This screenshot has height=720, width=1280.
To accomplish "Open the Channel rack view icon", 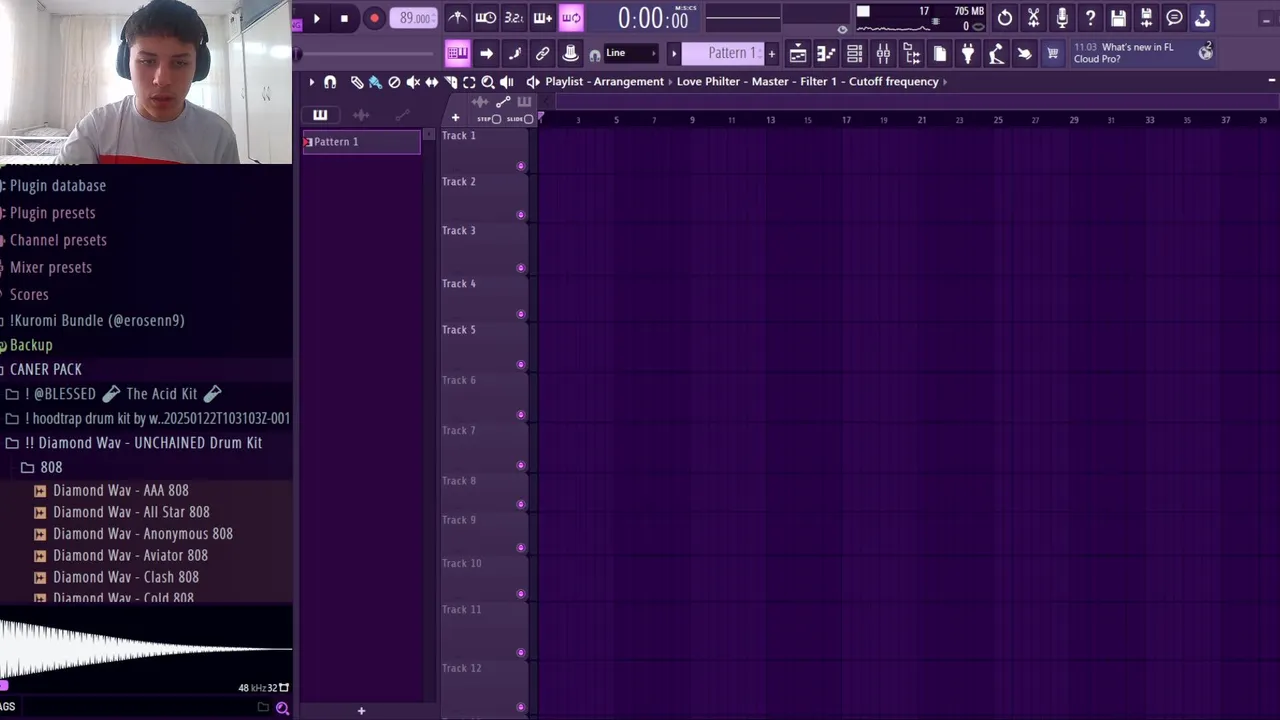I will pyautogui.click(x=854, y=54).
